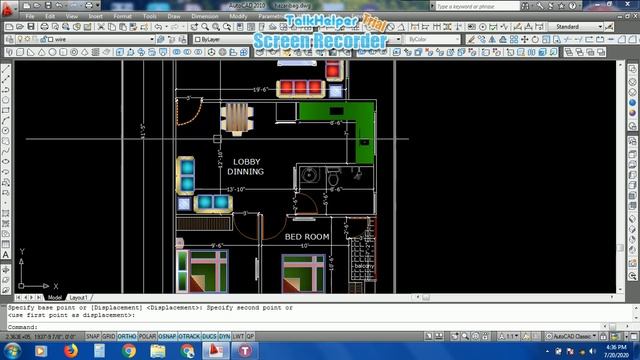Toggle ORTHO mode in status bar
Image resolution: width=640 pixels, height=360 pixels.
[127, 336]
